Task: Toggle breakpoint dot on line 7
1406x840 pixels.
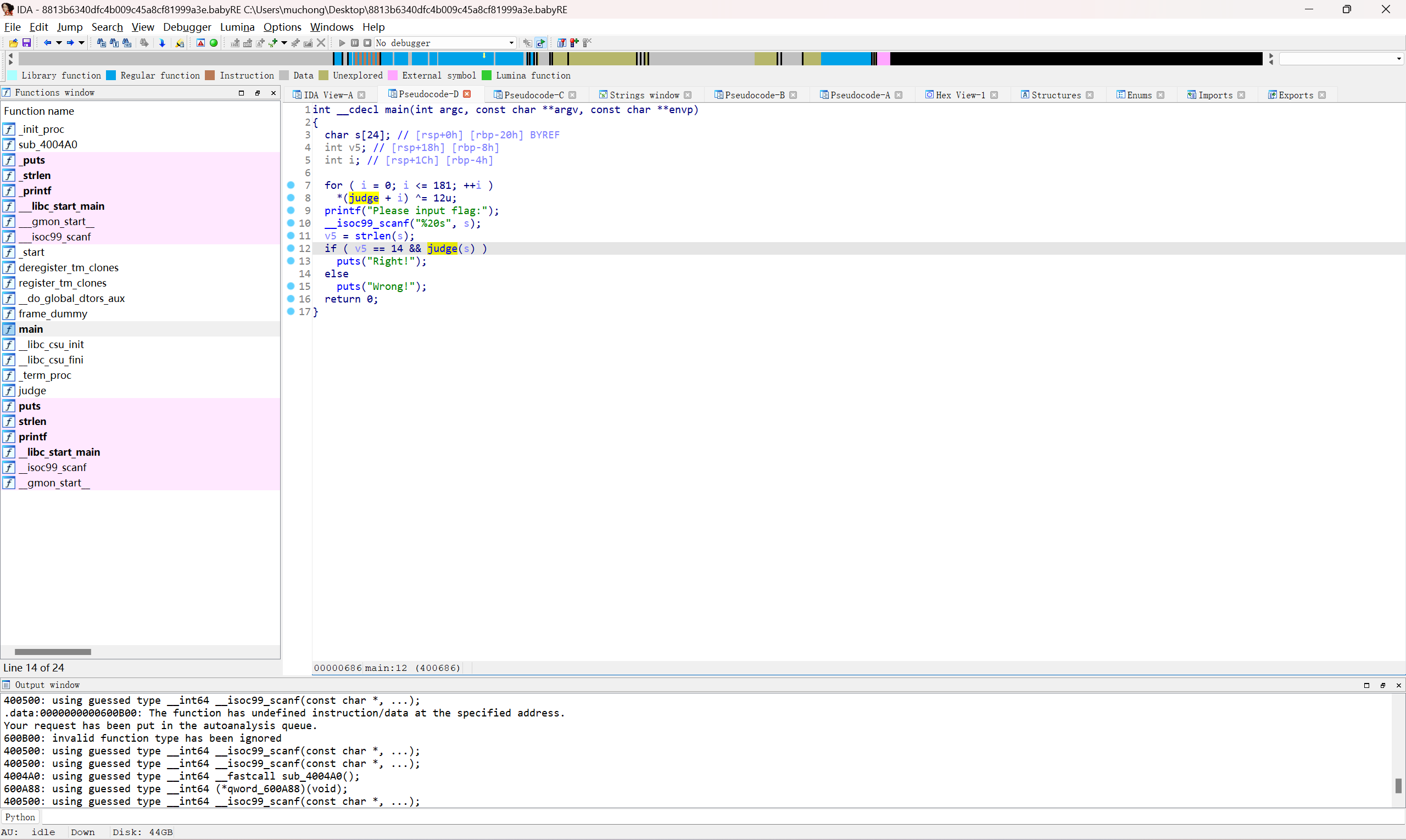Action: pos(291,185)
